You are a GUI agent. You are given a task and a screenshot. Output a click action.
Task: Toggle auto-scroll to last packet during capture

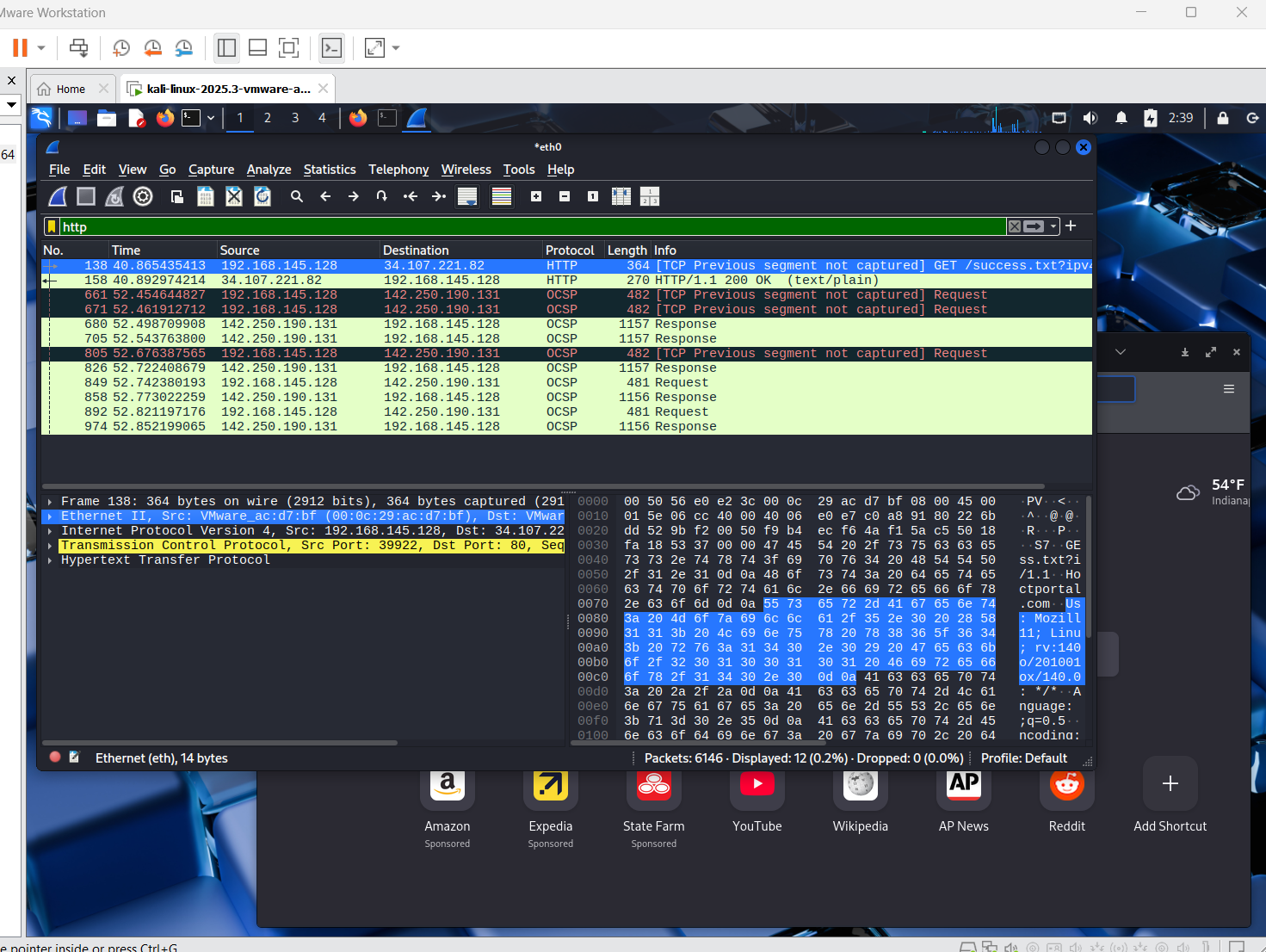pos(467,197)
